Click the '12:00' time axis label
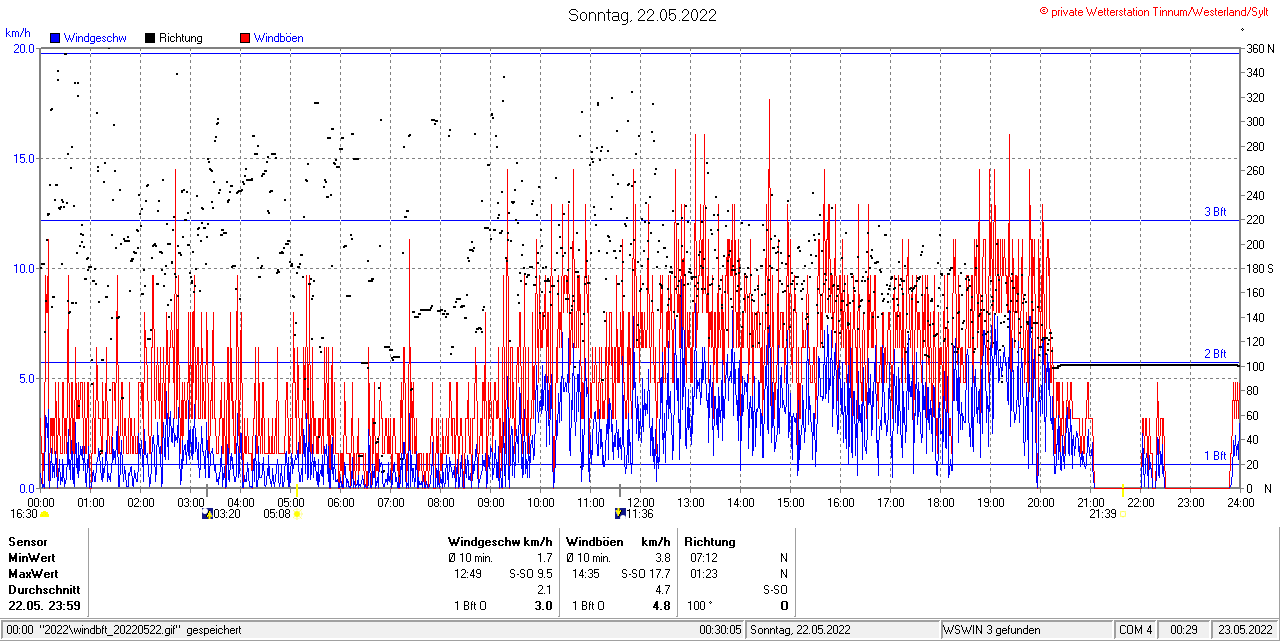Viewport: 1280px width, 641px height. tap(641, 502)
